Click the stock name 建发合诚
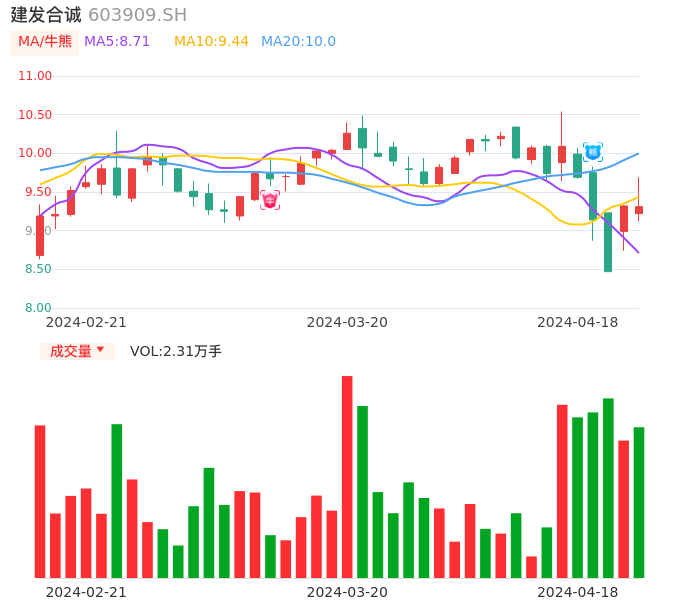The image size is (686, 606). [x=46, y=15]
